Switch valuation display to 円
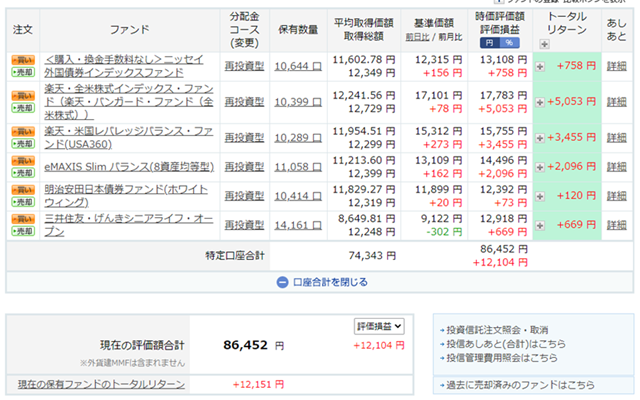Viewport: 640px width, 400px height. [x=489, y=43]
